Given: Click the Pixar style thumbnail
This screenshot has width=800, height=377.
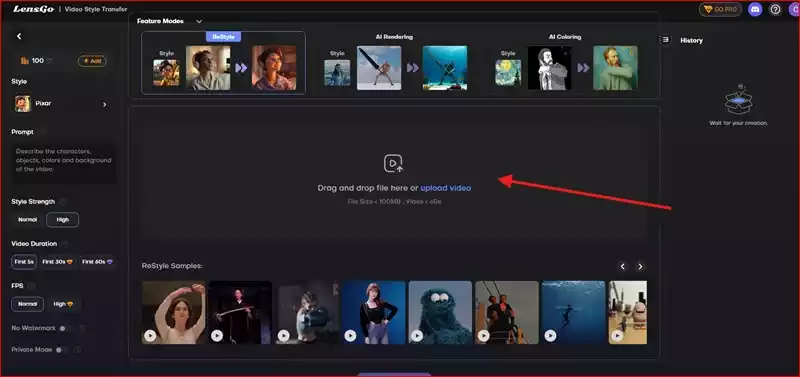Looking at the screenshot, I should (x=22, y=104).
